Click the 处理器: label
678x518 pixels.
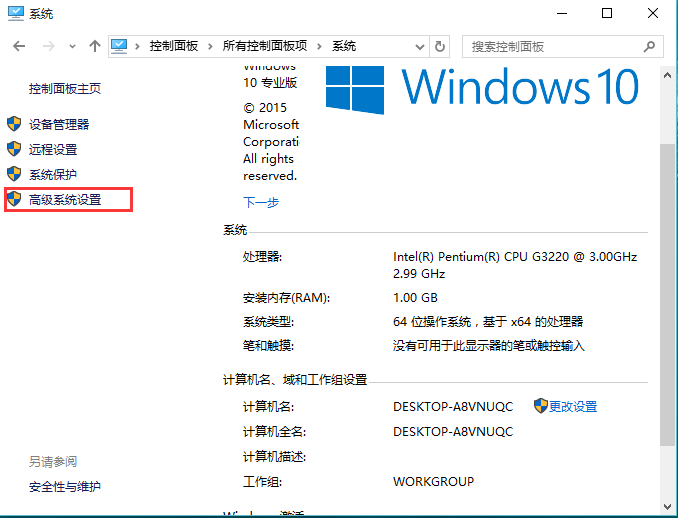(262, 257)
